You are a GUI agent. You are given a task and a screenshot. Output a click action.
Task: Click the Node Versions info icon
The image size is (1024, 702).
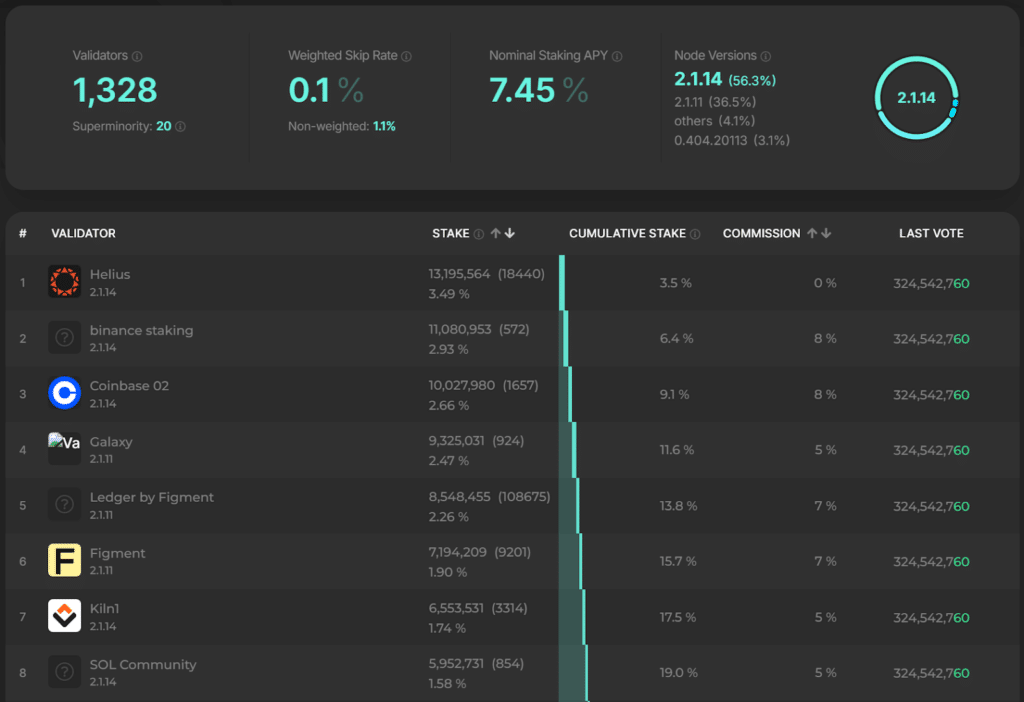[x=766, y=57]
